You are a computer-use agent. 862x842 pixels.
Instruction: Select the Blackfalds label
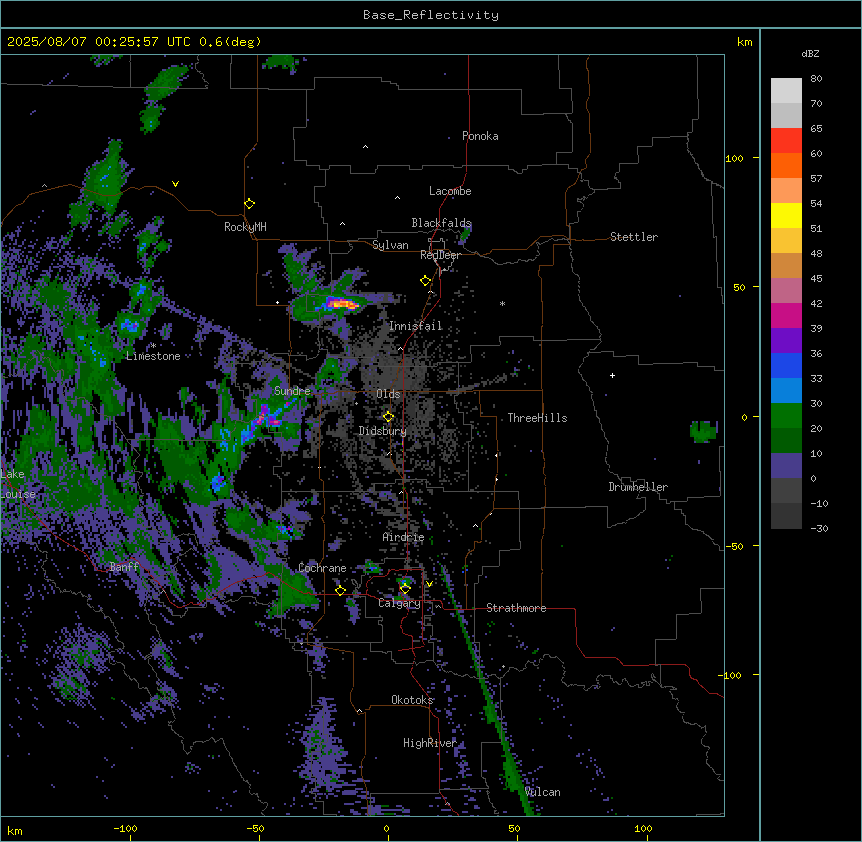pyautogui.click(x=441, y=223)
